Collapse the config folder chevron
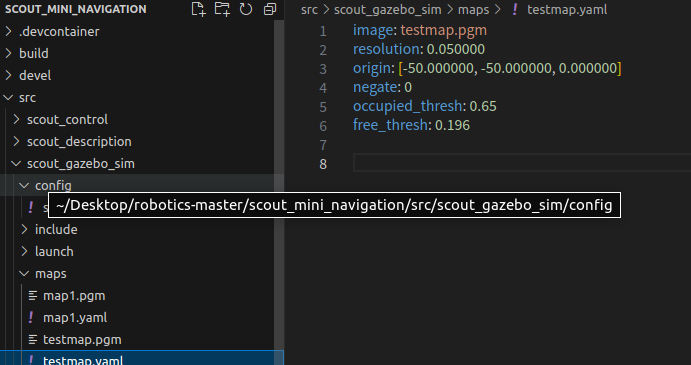This screenshot has width=691, height=365. tap(24, 186)
